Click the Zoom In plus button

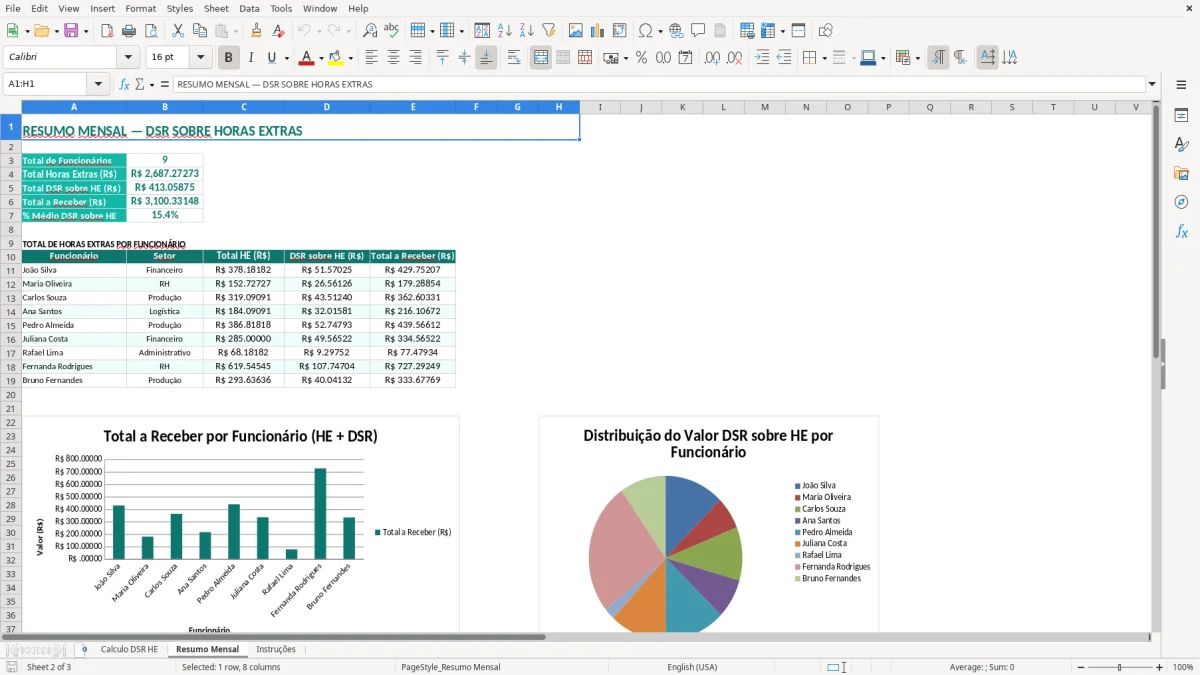coord(1160,667)
